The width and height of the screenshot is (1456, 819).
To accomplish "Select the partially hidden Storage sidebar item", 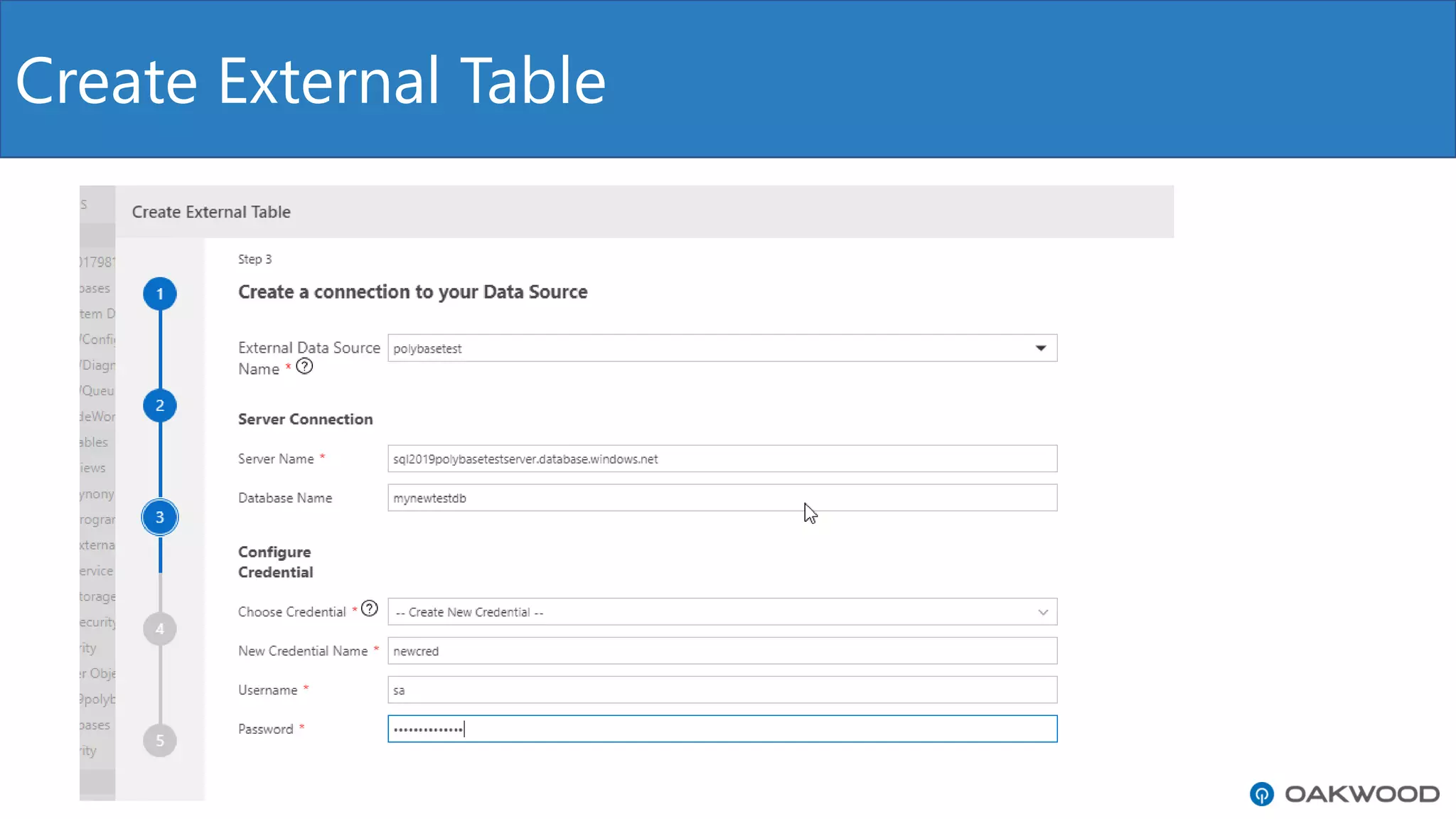I will pos(97,596).
